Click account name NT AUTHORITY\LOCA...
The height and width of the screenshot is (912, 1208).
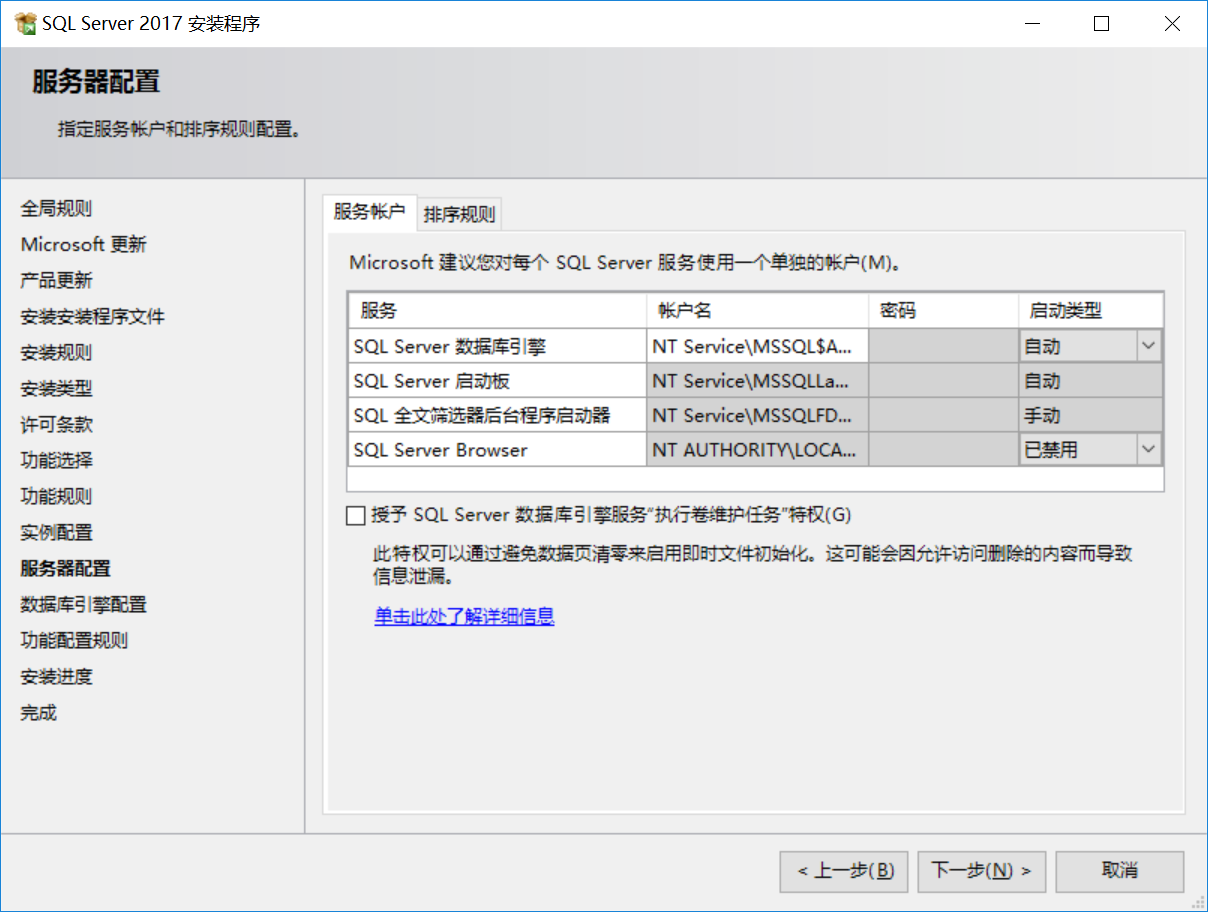[758, 450]
